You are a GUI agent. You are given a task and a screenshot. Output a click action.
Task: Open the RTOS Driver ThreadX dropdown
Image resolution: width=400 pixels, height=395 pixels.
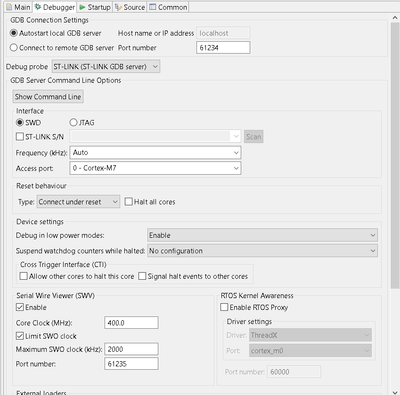pyautogui.click(x=310, y=335)
